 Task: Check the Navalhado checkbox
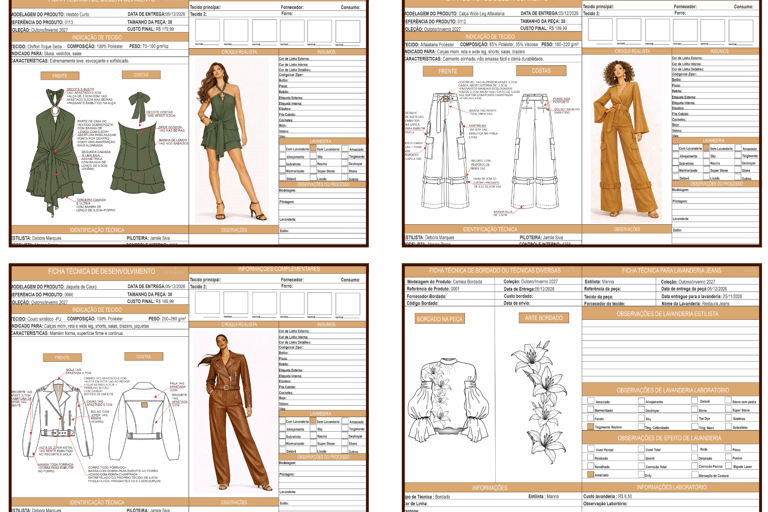pyautogui.click(x=591, y=466)
